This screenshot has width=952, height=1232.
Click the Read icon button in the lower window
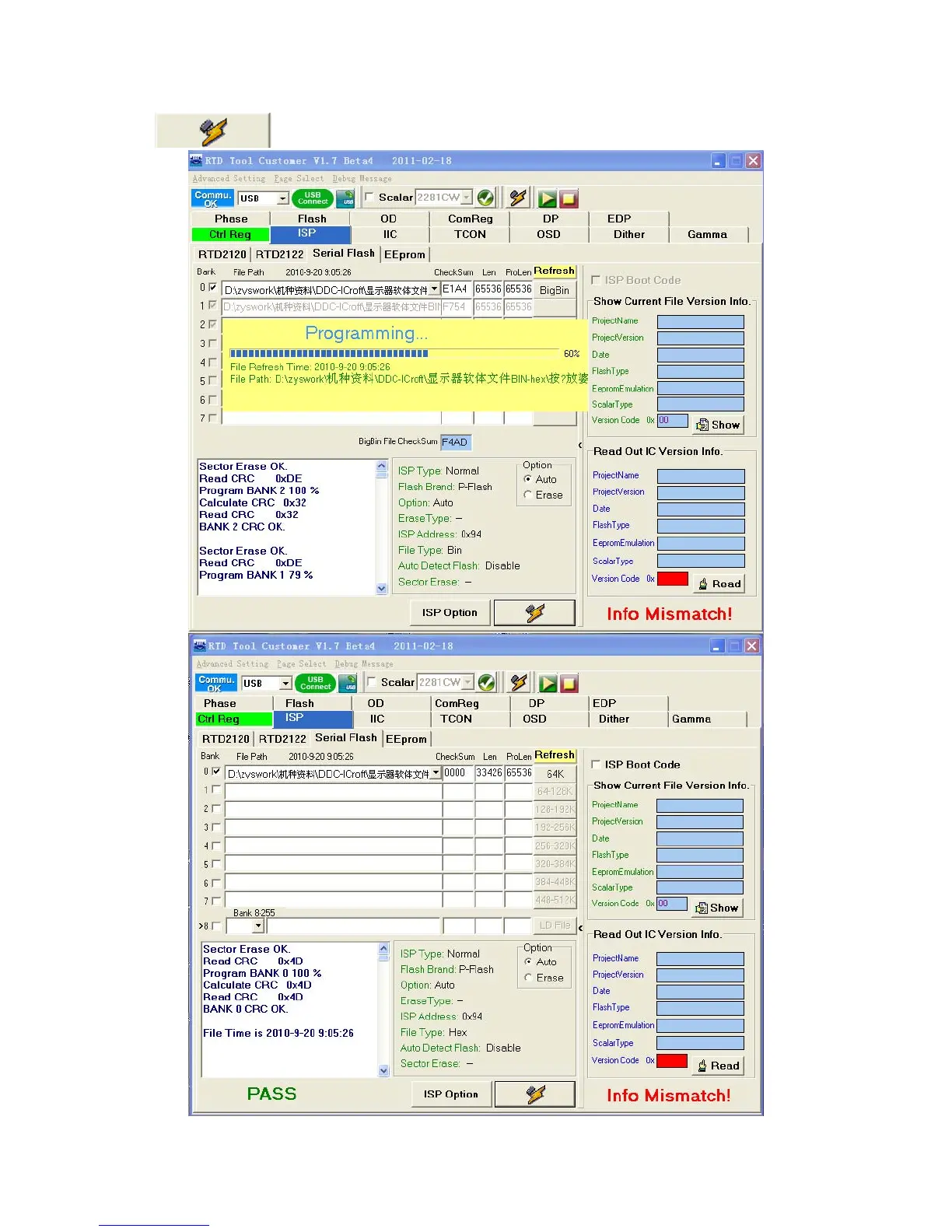pos(718,1066)
